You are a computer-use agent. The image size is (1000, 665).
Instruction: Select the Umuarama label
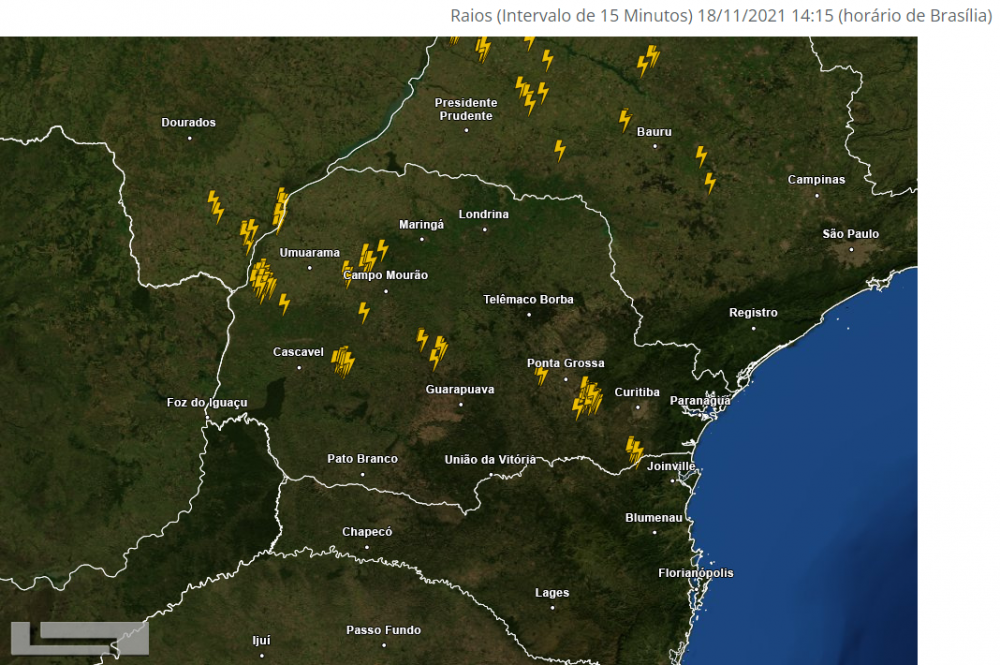coord(309,253)
